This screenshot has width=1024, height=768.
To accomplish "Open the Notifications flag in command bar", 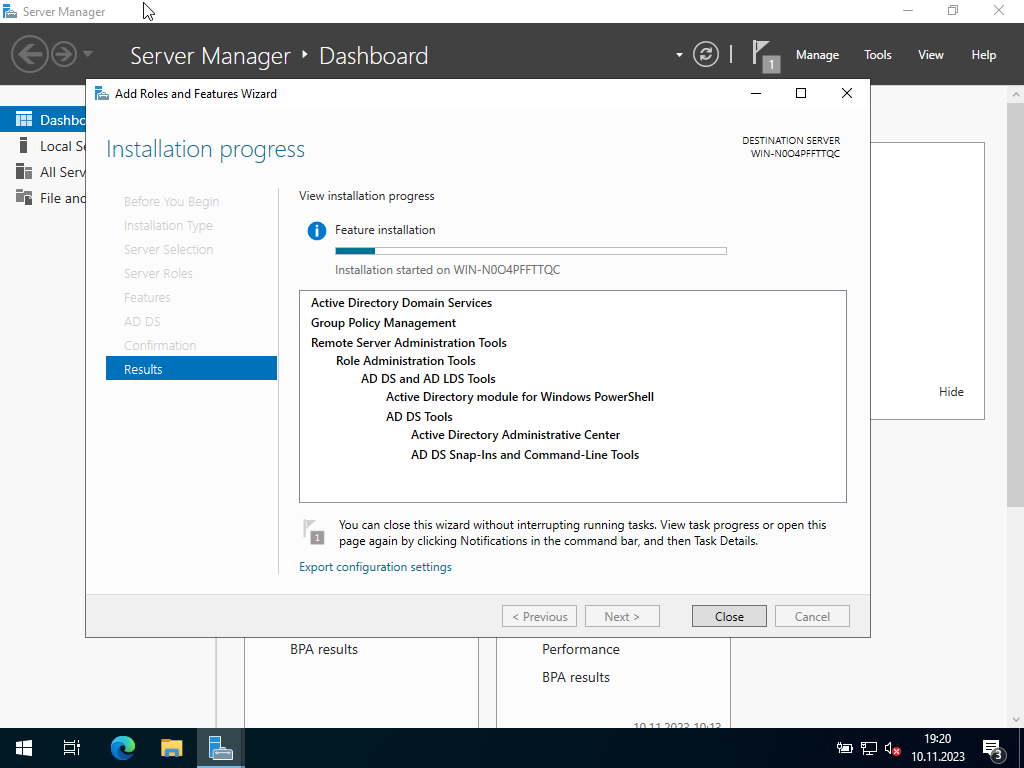I will 765,55.
